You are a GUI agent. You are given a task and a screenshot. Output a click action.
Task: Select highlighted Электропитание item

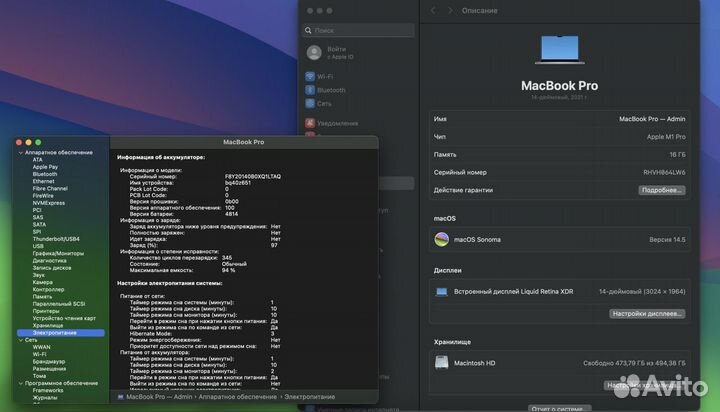coord(61,333)
